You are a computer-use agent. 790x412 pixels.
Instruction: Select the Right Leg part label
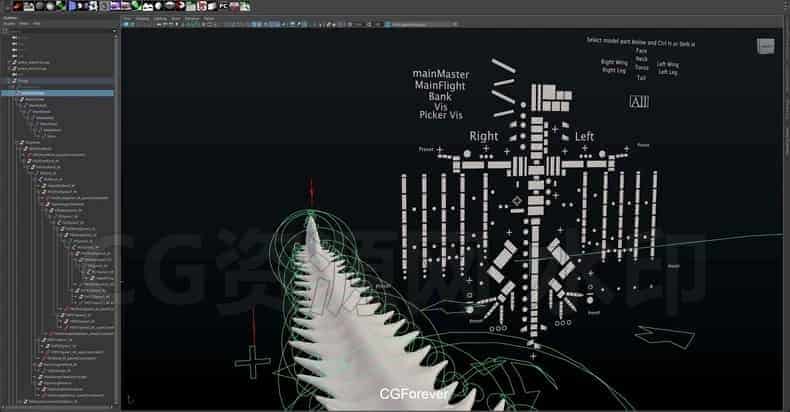(614, 70)
